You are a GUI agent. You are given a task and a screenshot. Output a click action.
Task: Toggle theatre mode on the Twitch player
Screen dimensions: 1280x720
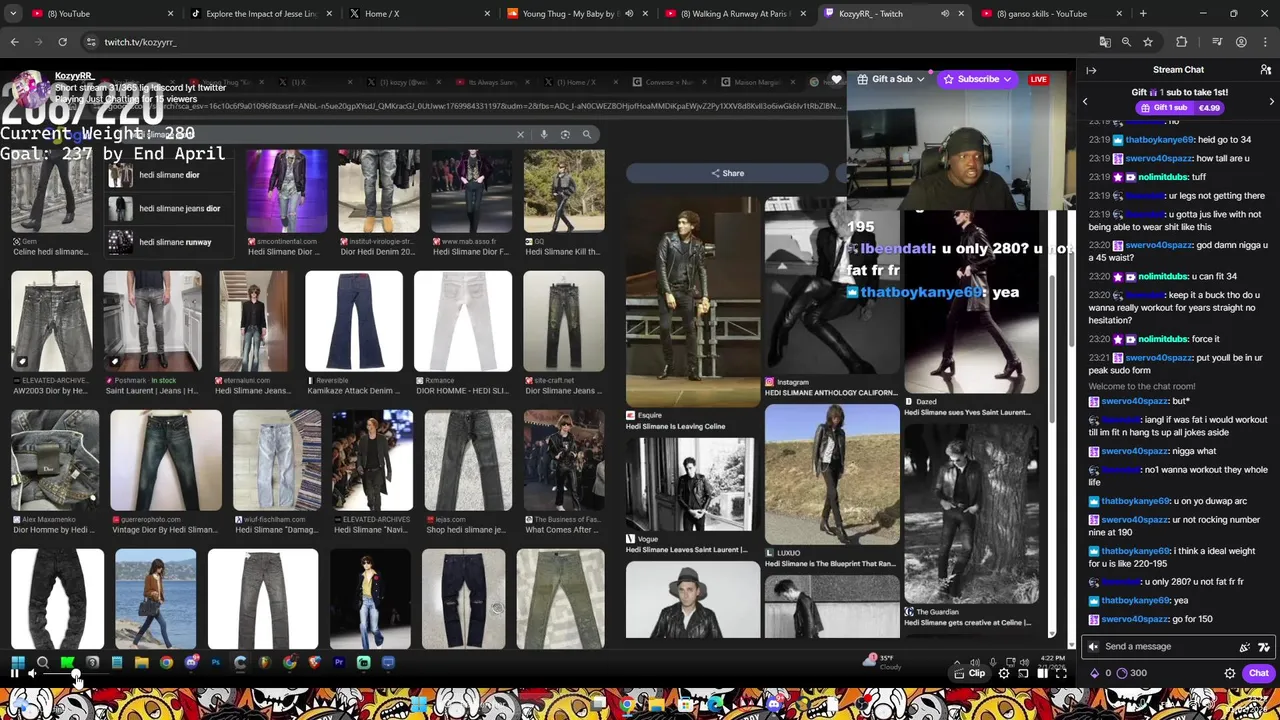point(1042,673)
